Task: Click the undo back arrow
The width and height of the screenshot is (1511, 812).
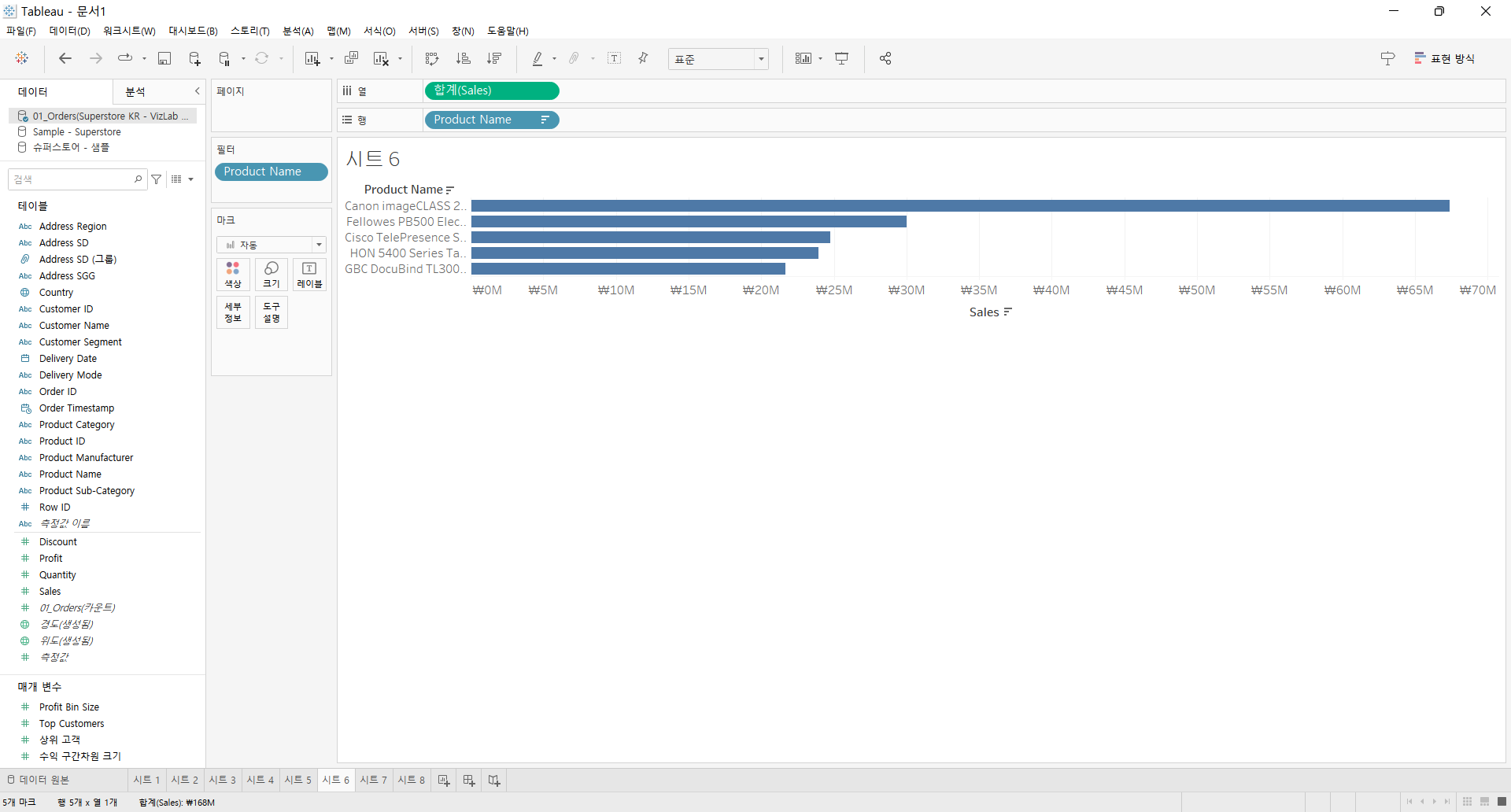Action: pyautogui.click(x=65, y=58)
